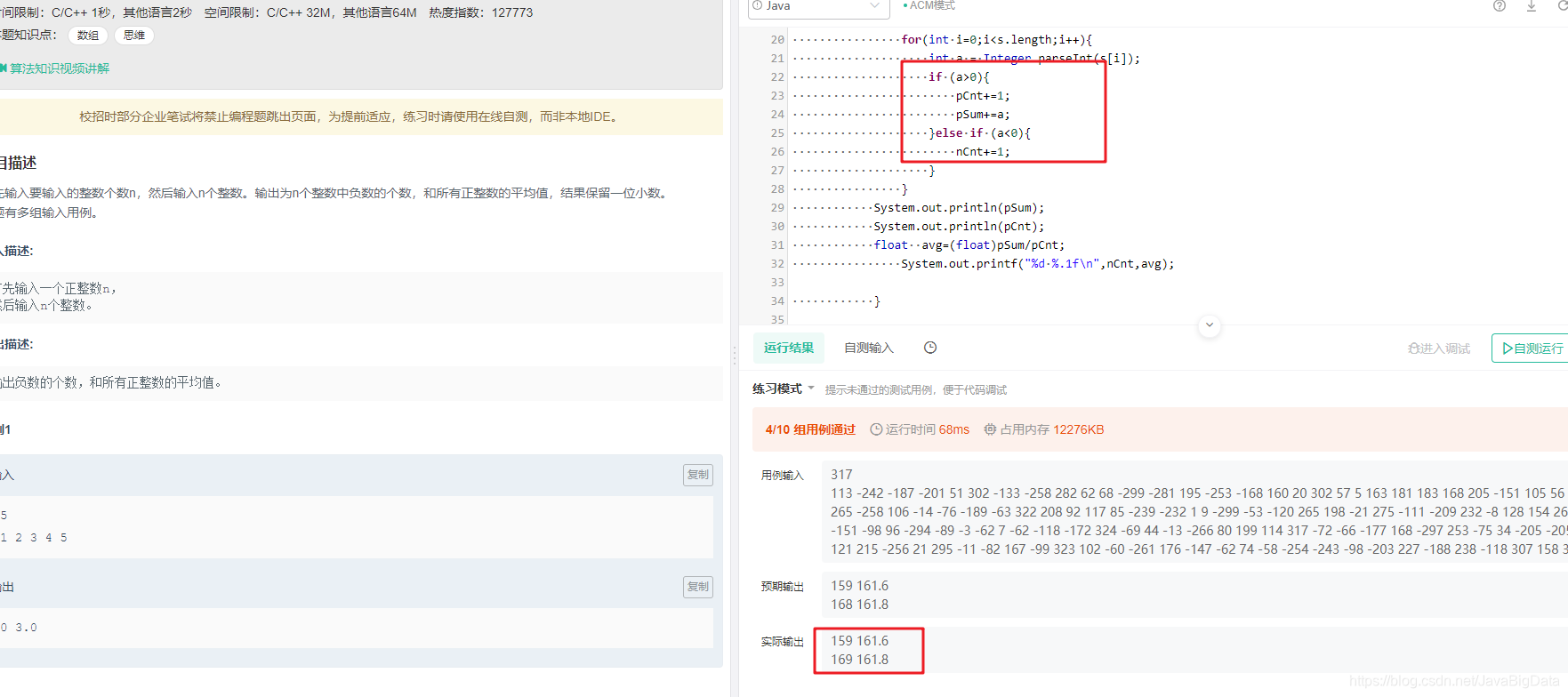1568x697 pixels.
Task: Click the test input value 317
Action: [841, 475]
